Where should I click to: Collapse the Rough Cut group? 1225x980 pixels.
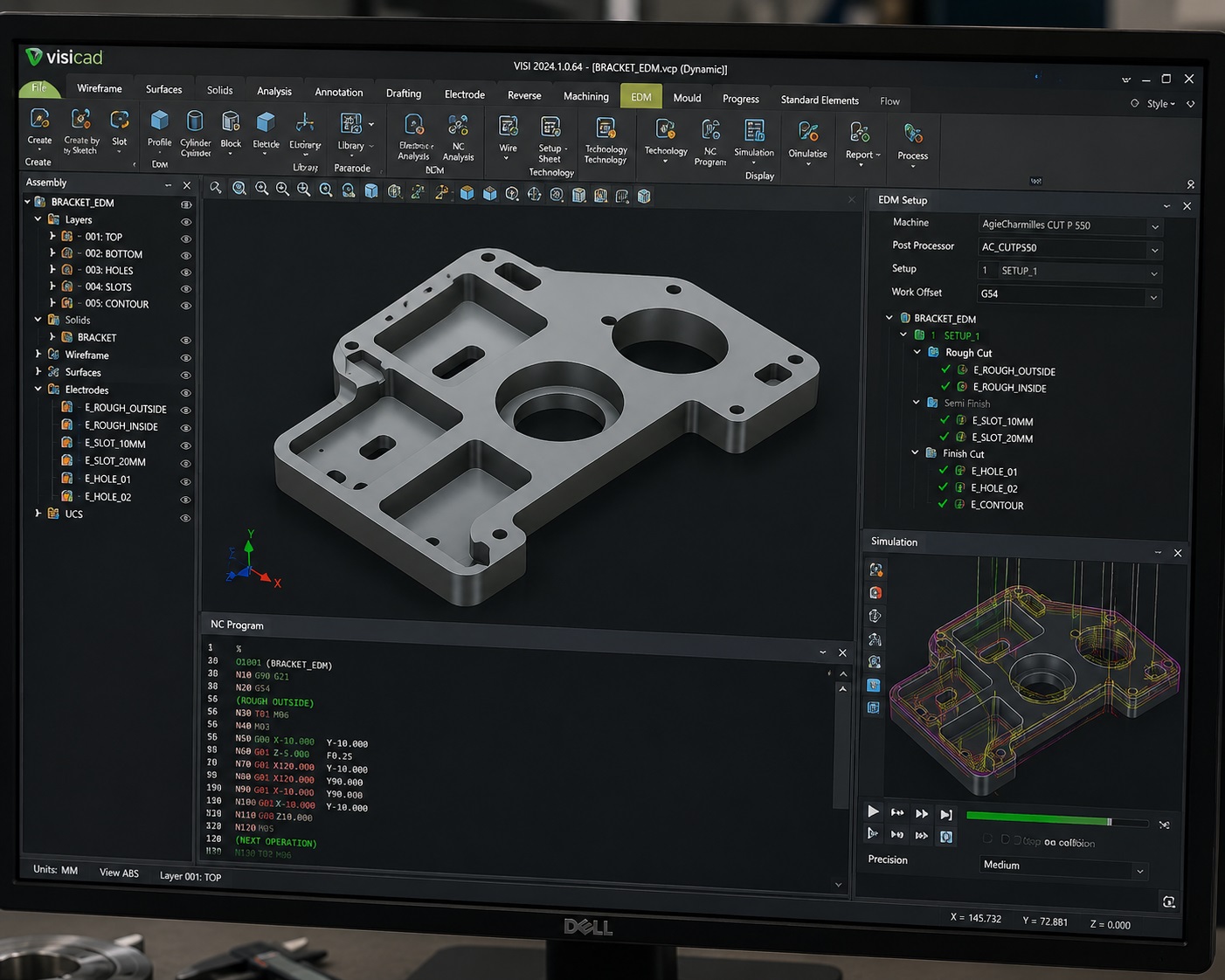tap(917, 352)
